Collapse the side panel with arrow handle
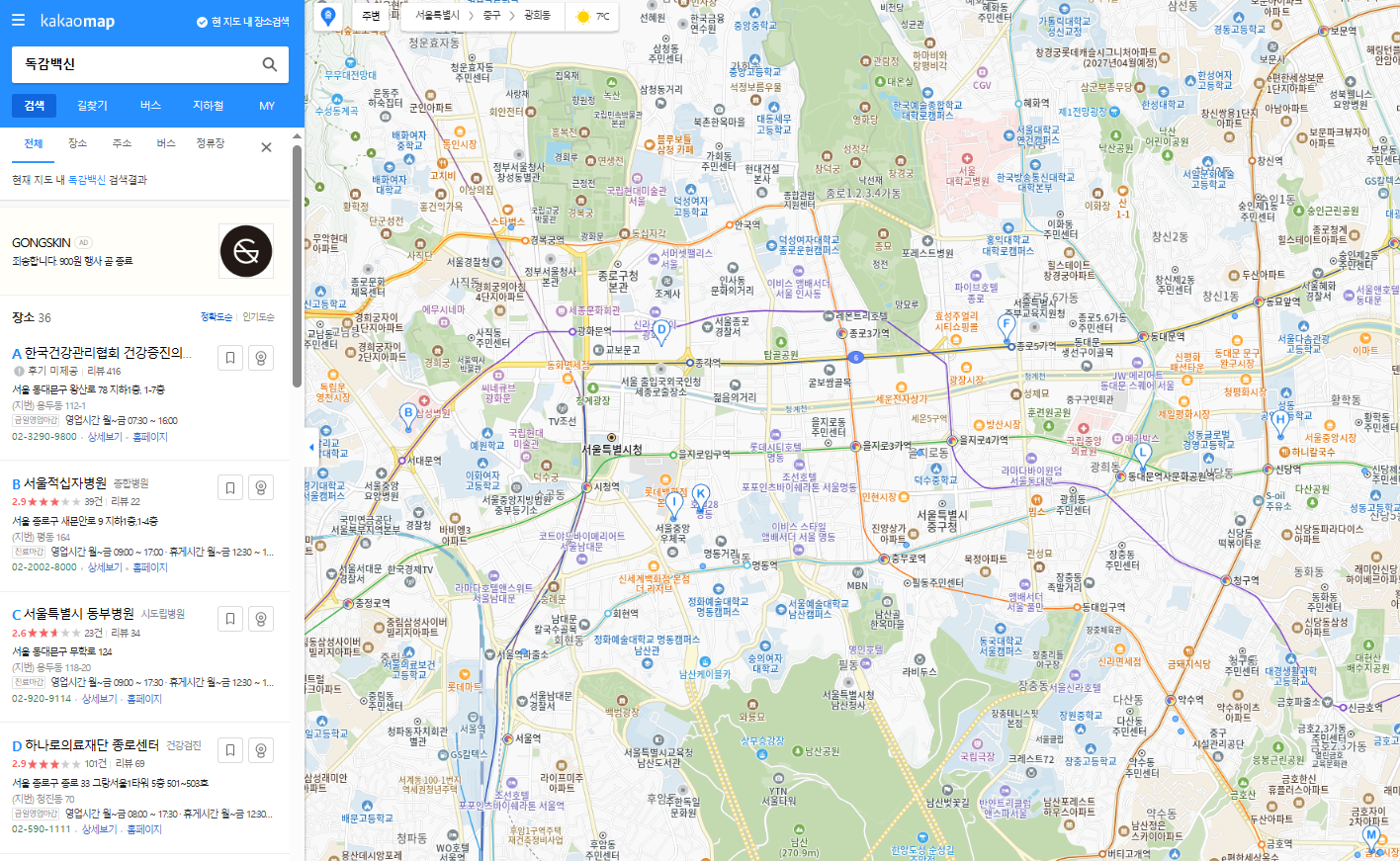 pyautogui.click(x=311, y=447)
